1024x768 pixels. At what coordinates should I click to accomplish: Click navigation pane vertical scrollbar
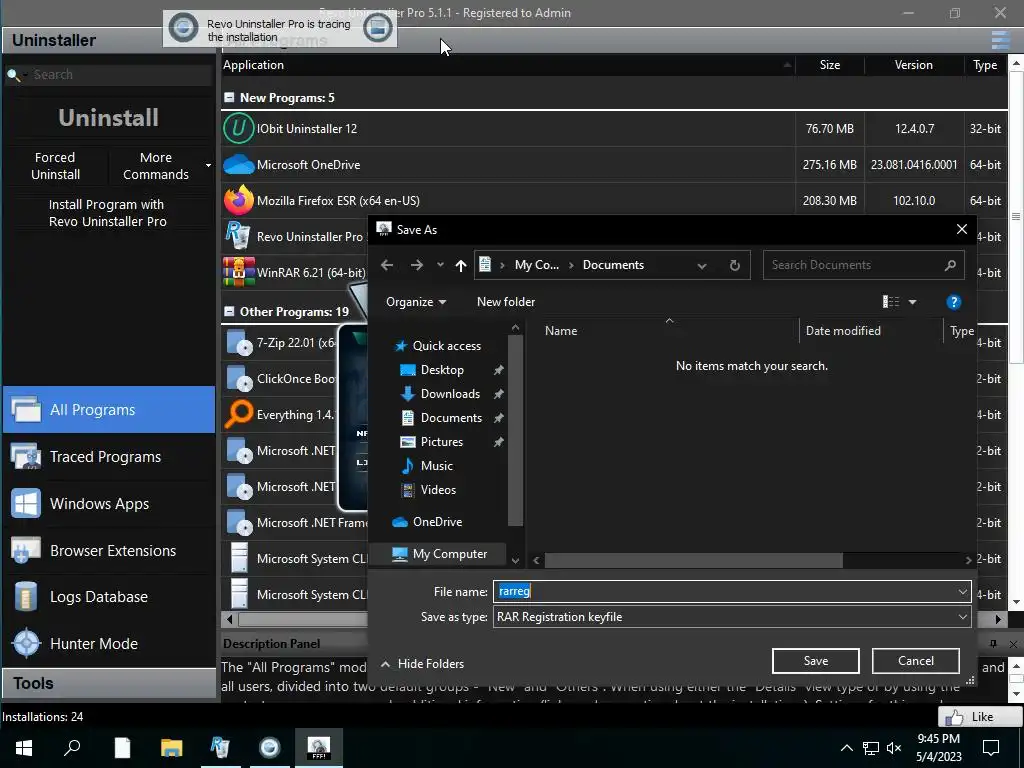coord(515,430)
